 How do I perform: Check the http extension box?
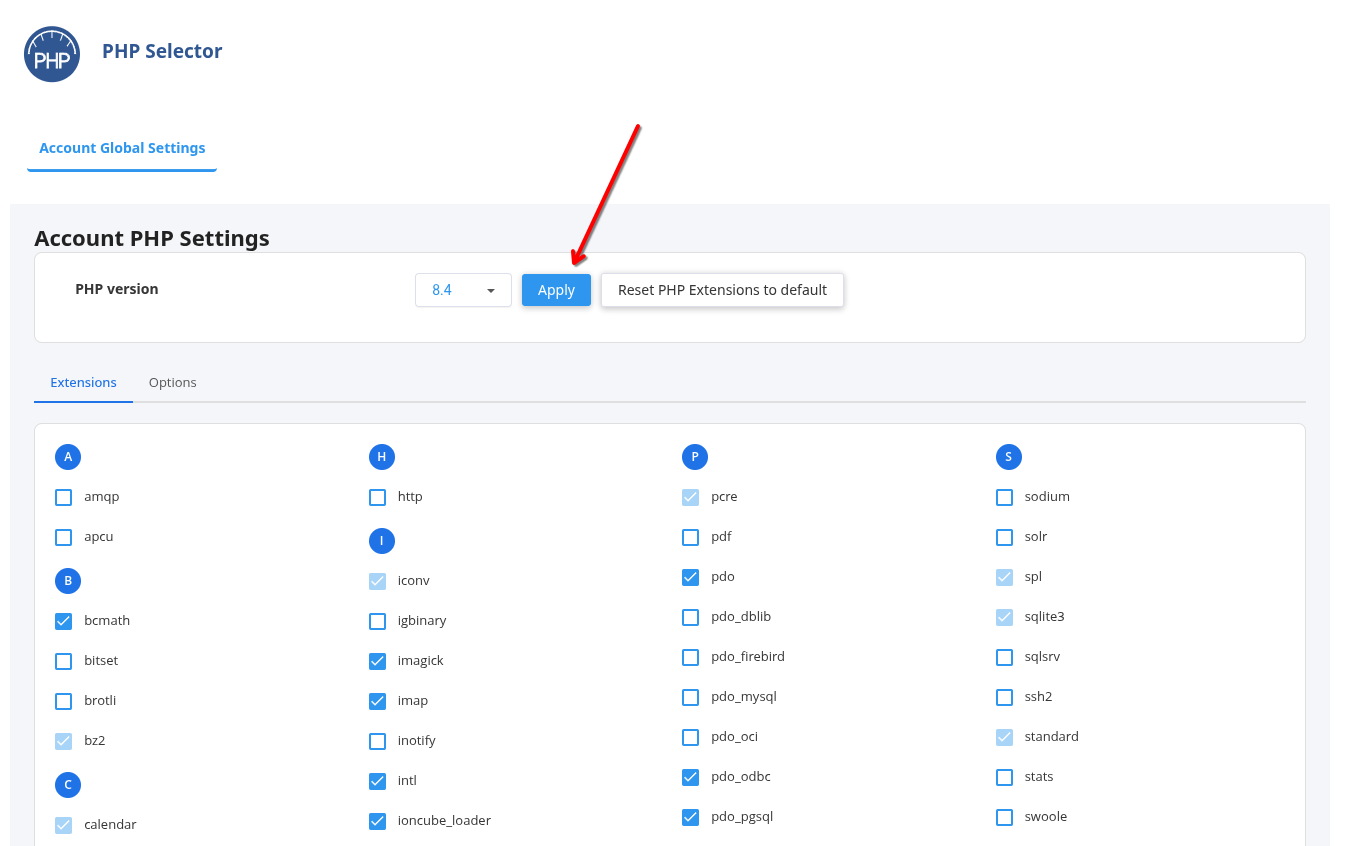(378, 497)
